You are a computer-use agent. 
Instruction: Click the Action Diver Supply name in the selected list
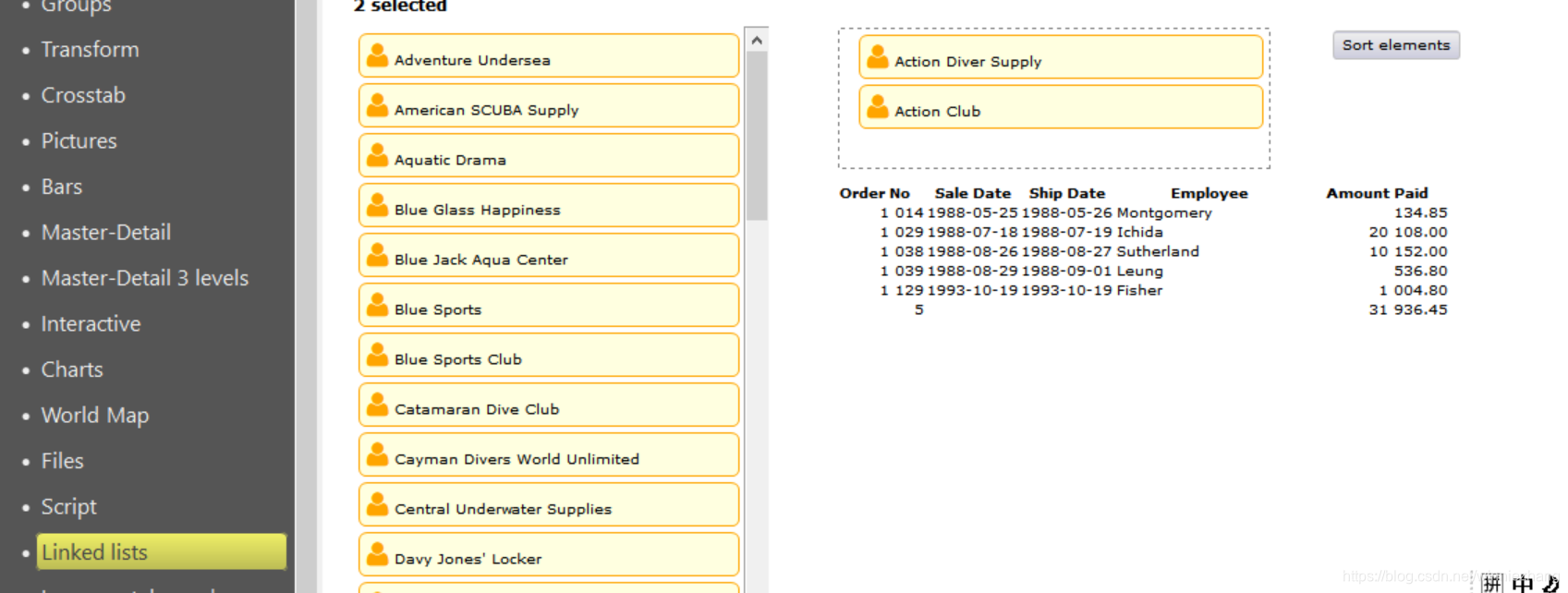968,62
